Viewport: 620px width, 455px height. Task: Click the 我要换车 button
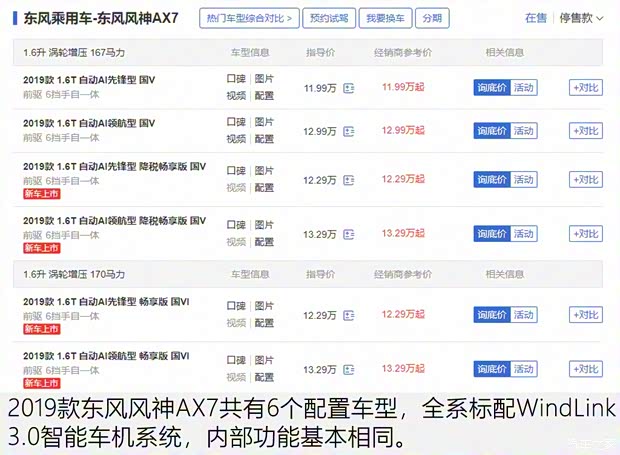[385, 18]
